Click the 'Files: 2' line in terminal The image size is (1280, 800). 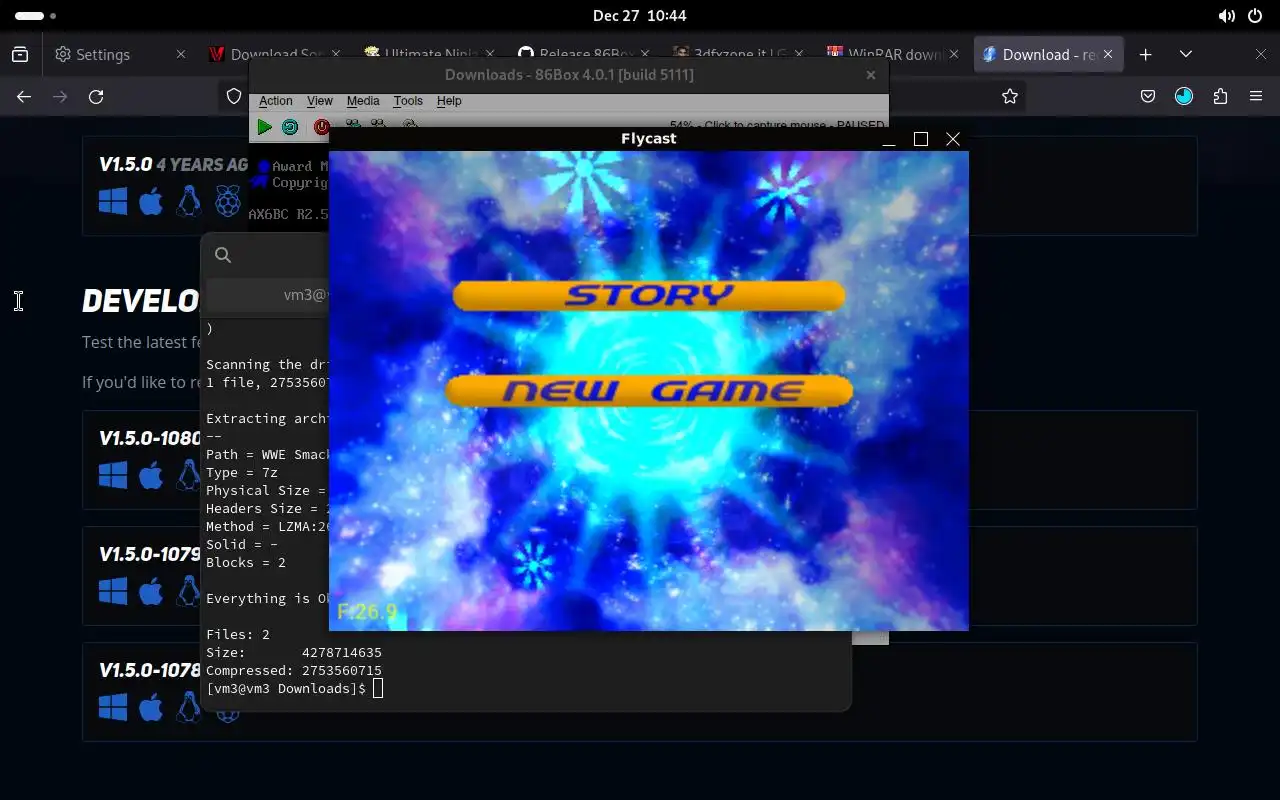(238, 634)
